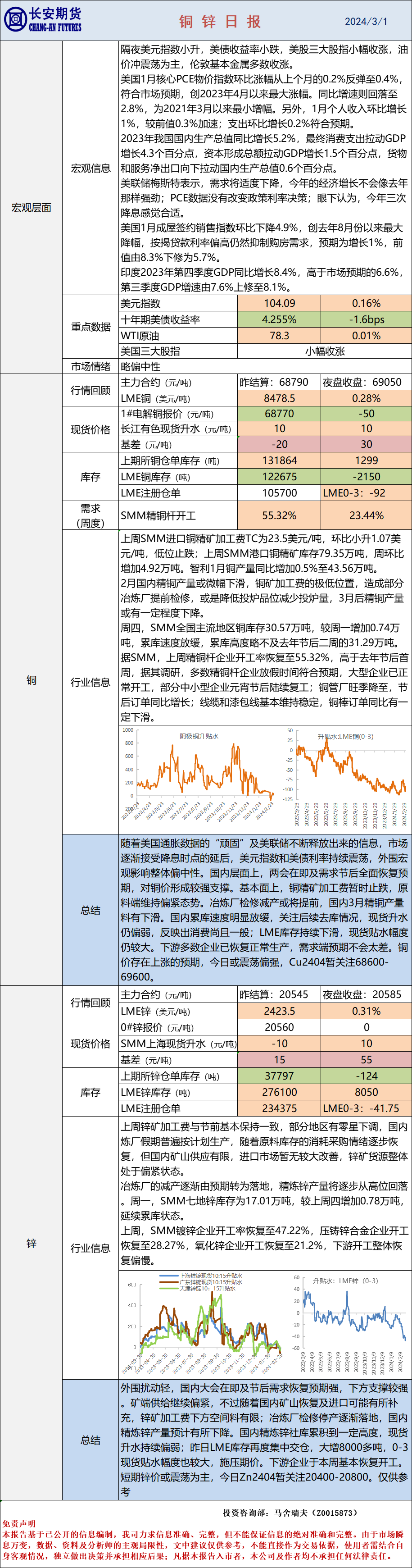Click the zinc LME注册仓单 value 234375
Image resolution: width=412 pixels, height=1568 pixels.
tap(279, 1108)
